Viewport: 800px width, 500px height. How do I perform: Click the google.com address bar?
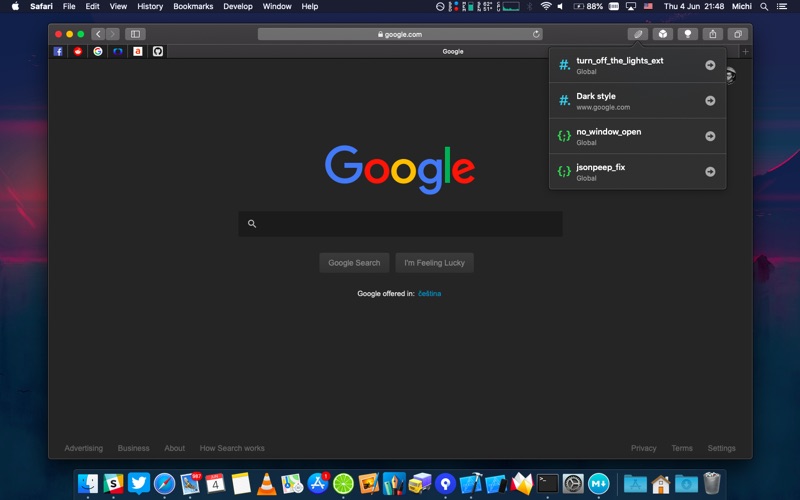point(400,34)
